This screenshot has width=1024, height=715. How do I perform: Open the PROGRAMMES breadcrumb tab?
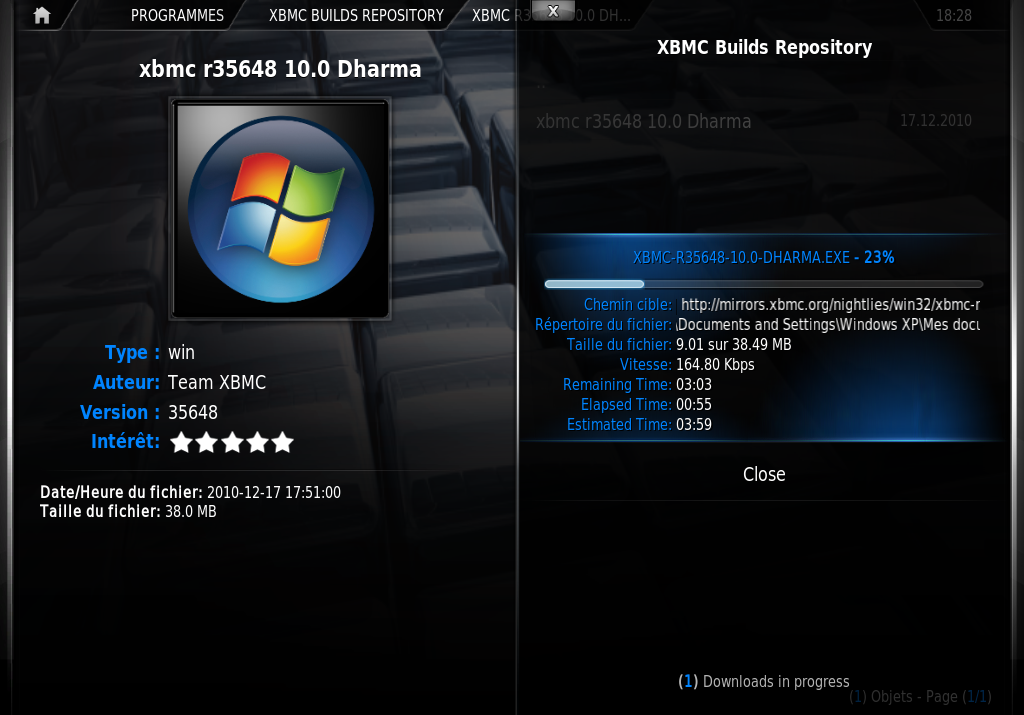coord(177,15)
